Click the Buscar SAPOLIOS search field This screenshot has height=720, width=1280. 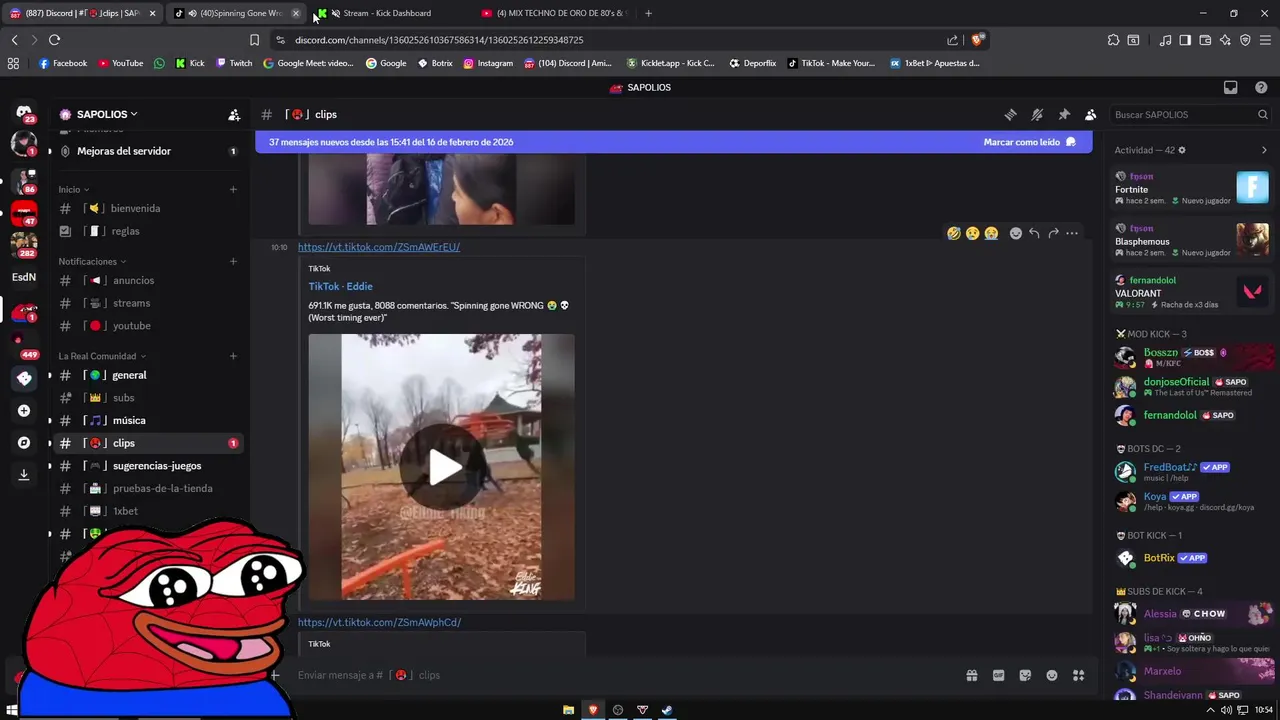click(1189, 115)
